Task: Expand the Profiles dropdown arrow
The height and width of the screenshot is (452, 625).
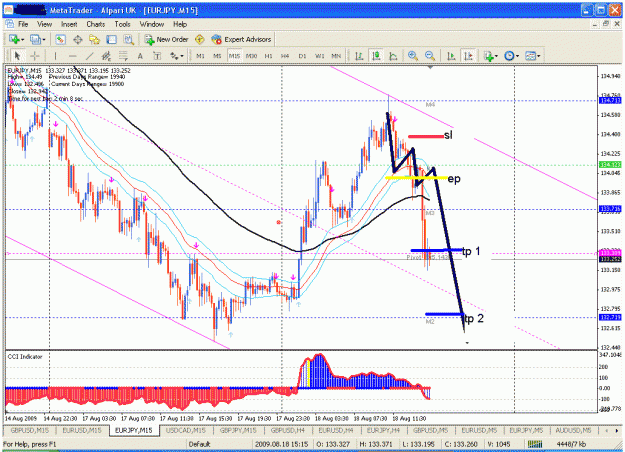Action: tap(44, 39)
